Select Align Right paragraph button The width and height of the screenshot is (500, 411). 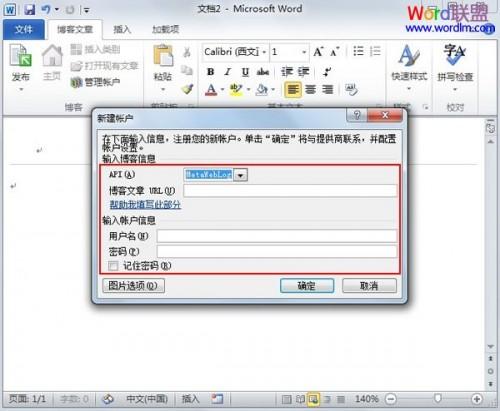328,89
